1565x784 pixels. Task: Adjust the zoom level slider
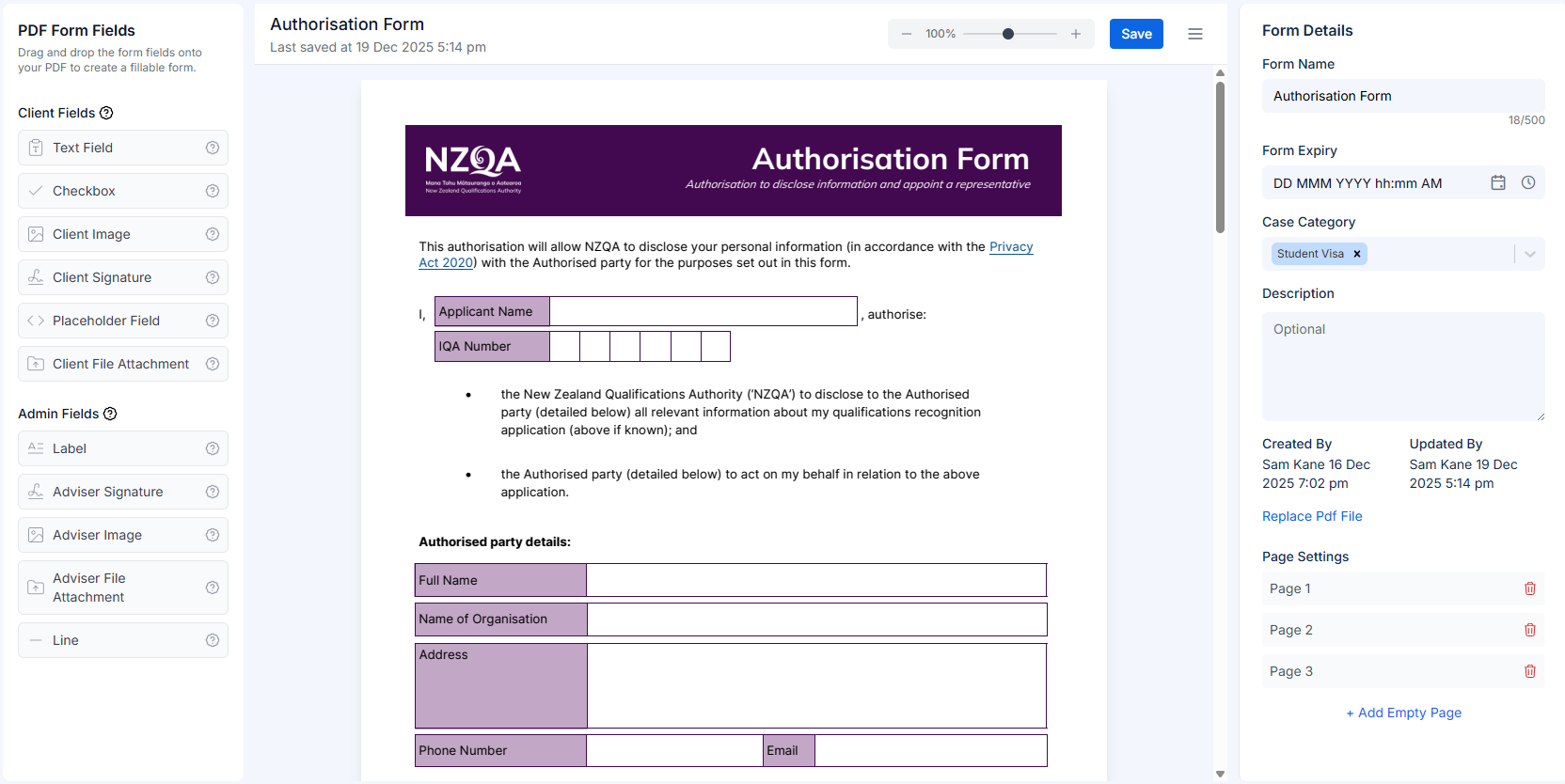point(1008,33)
